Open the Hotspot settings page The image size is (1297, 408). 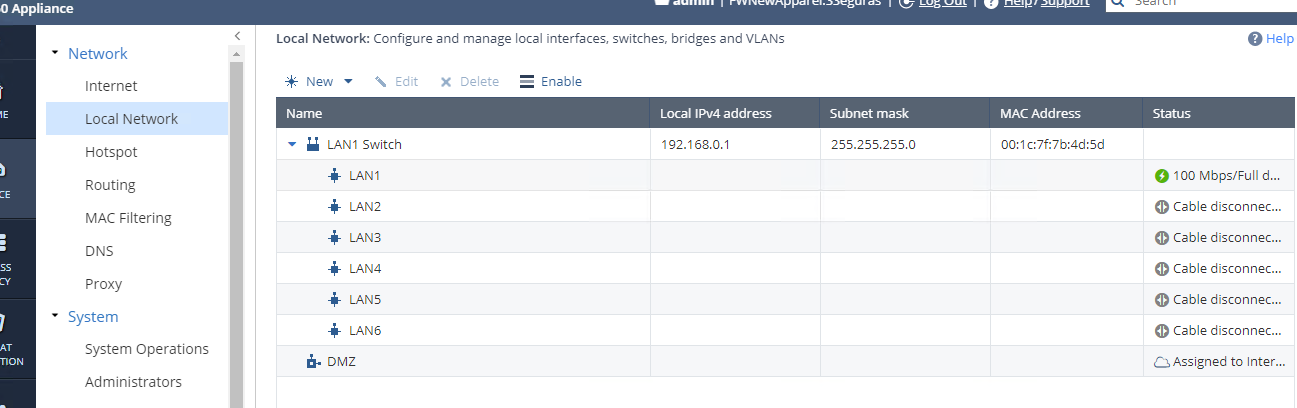(x=111, y=152)
